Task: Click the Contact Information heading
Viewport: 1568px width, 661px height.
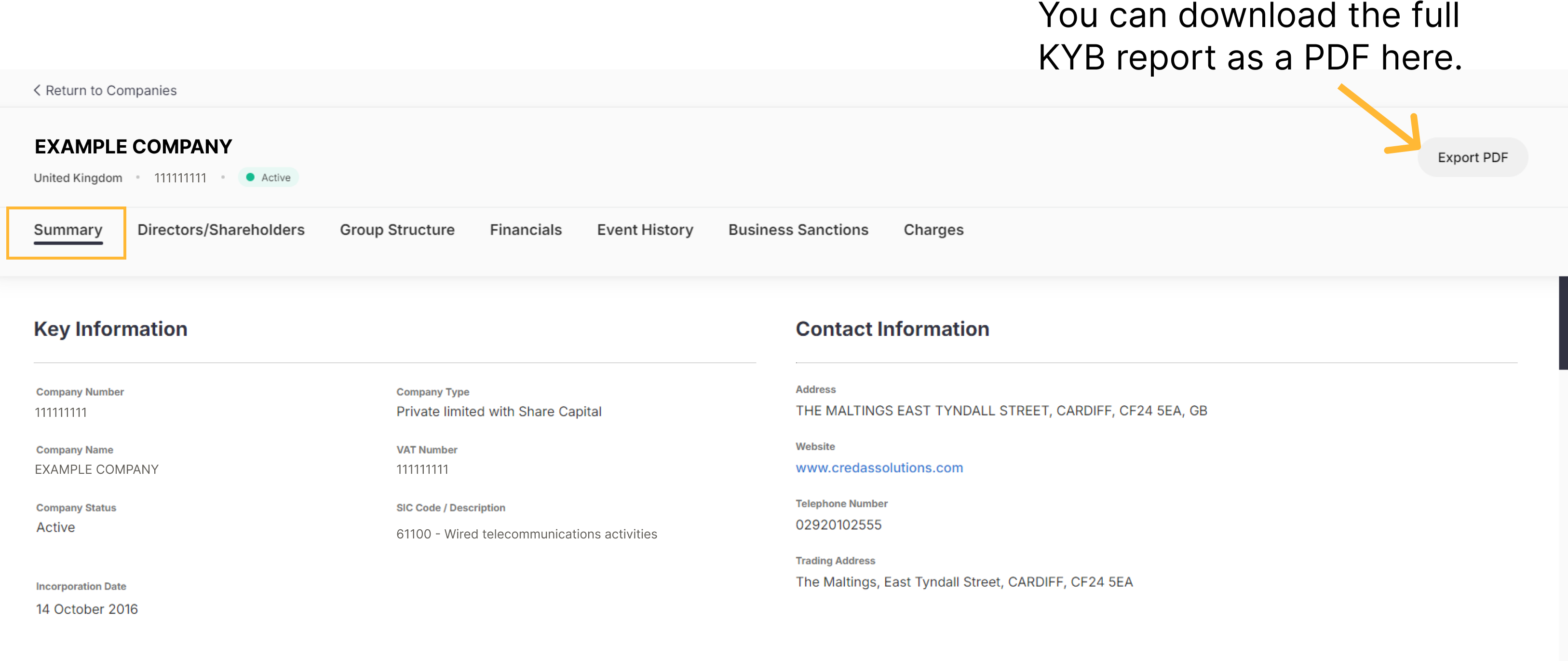Action: (892, 329)
